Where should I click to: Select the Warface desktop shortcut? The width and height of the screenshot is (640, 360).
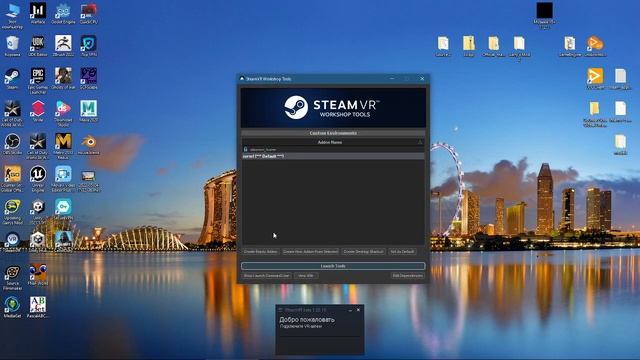tap(38, 13)
